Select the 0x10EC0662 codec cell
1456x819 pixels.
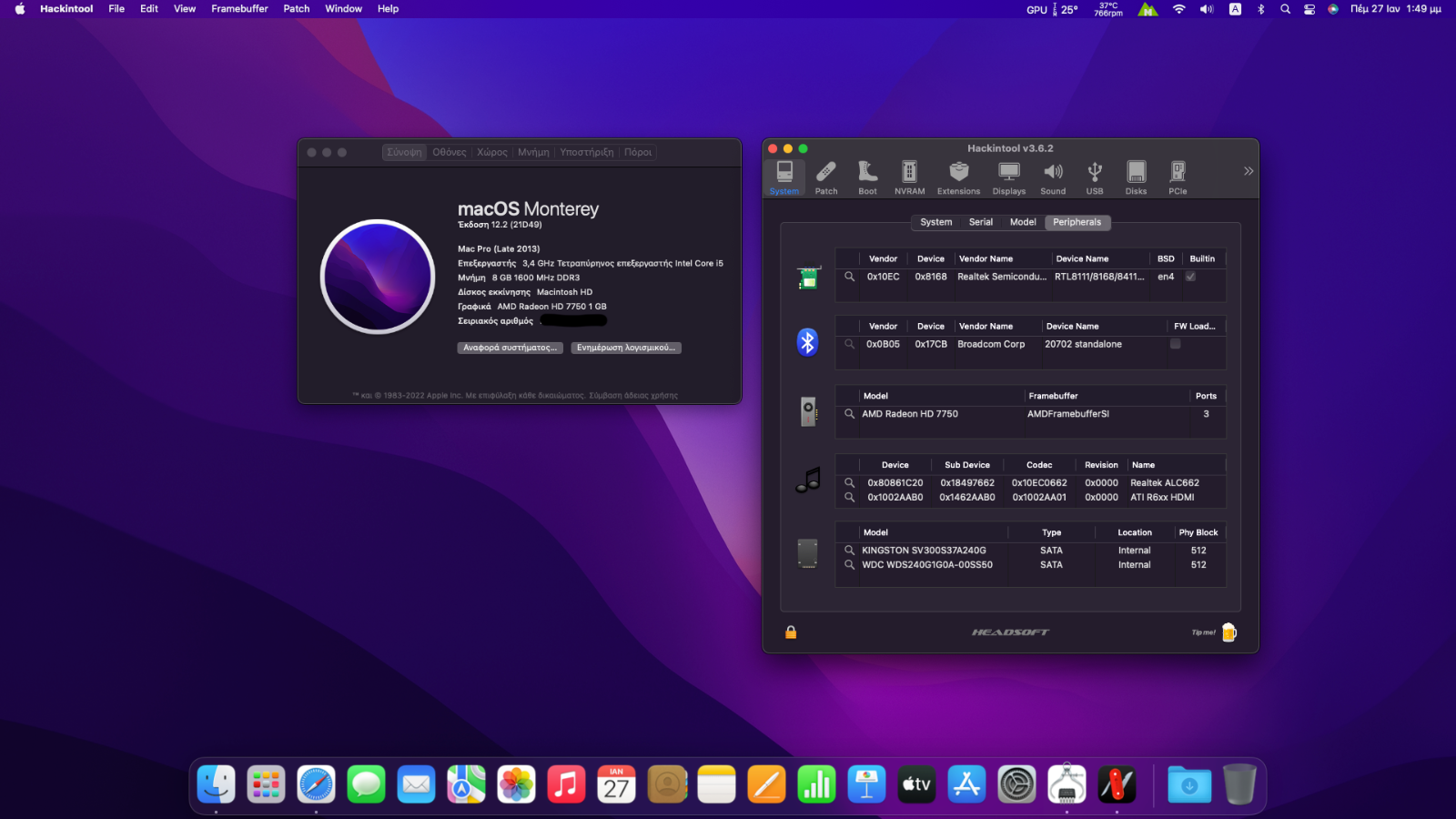pyautogui.click(x=1039, y=483)
